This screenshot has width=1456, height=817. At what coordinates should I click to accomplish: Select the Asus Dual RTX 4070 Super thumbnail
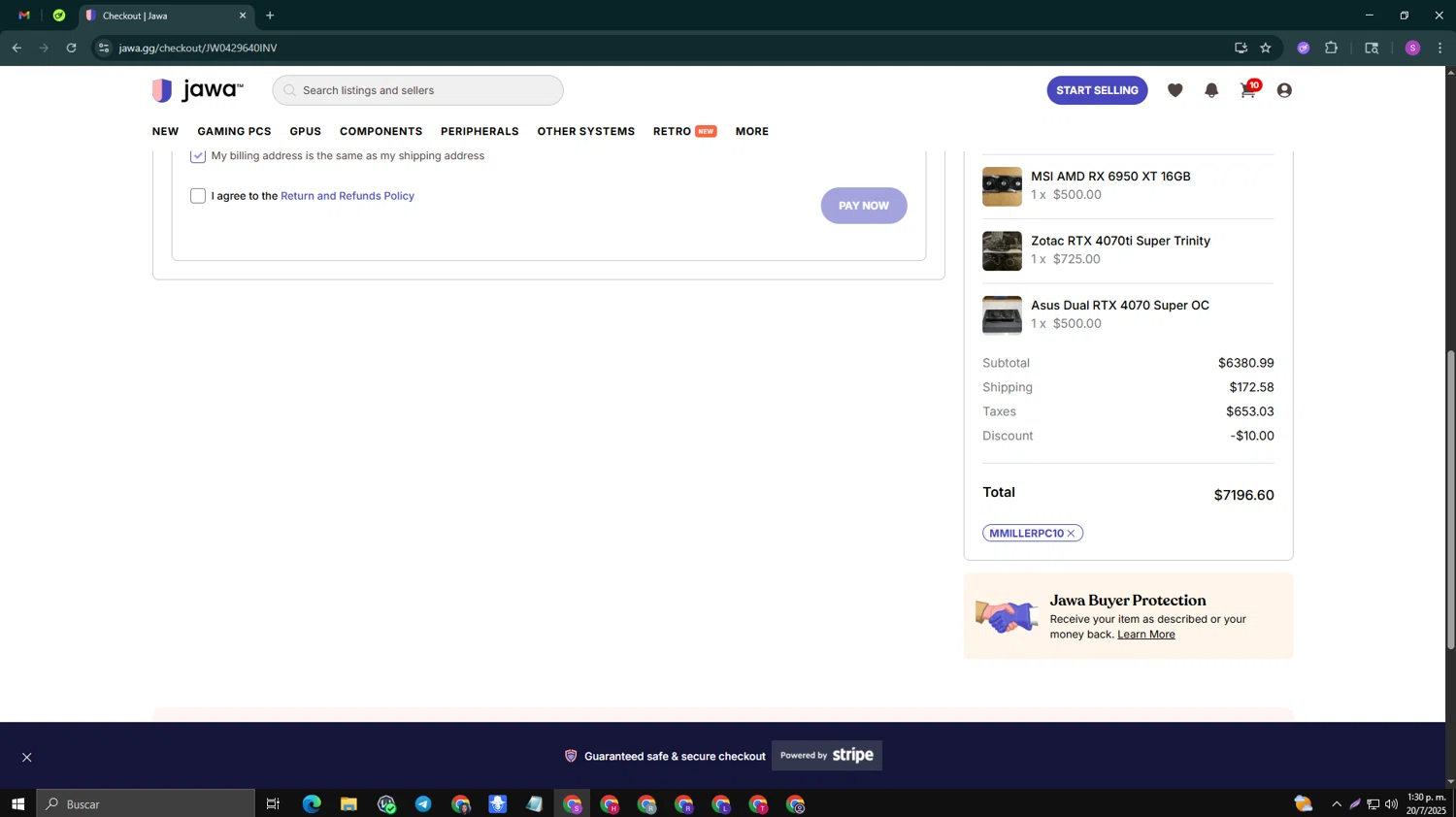(1002, 315)
